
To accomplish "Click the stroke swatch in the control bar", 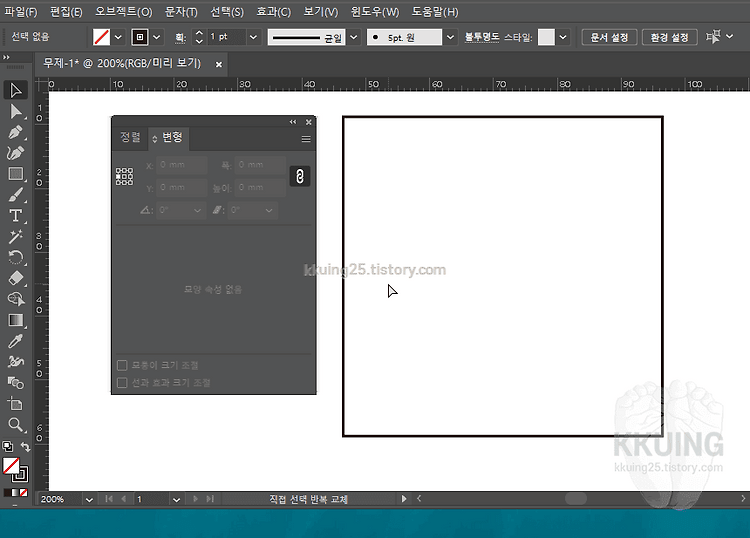I will coord(140,37).
